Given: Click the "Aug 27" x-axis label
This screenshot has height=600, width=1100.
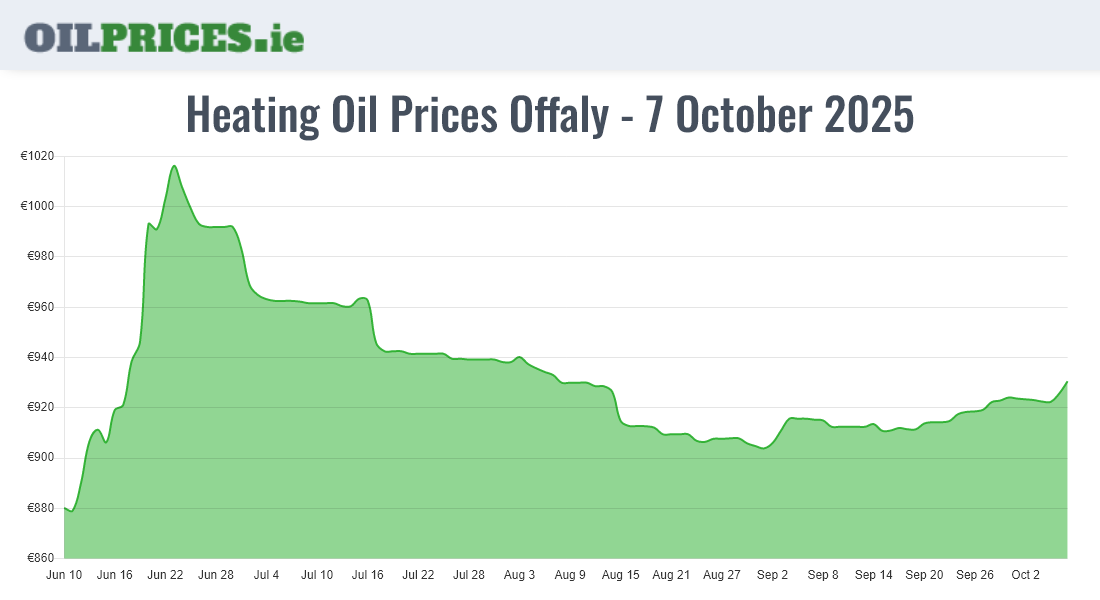Looking at the screenshot, I should (x=722, y=575).
